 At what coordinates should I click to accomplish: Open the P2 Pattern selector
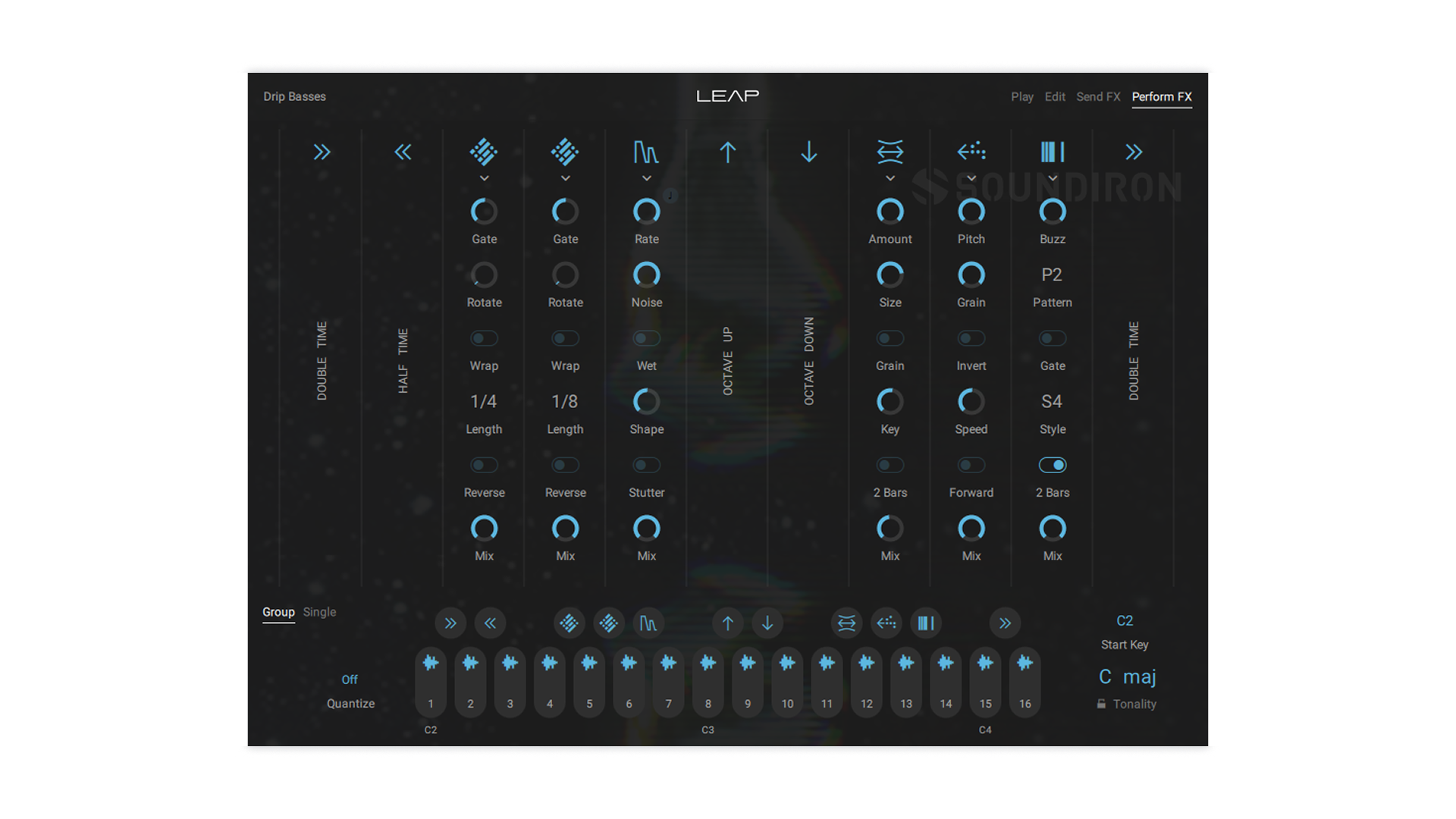pos(1052,275)
